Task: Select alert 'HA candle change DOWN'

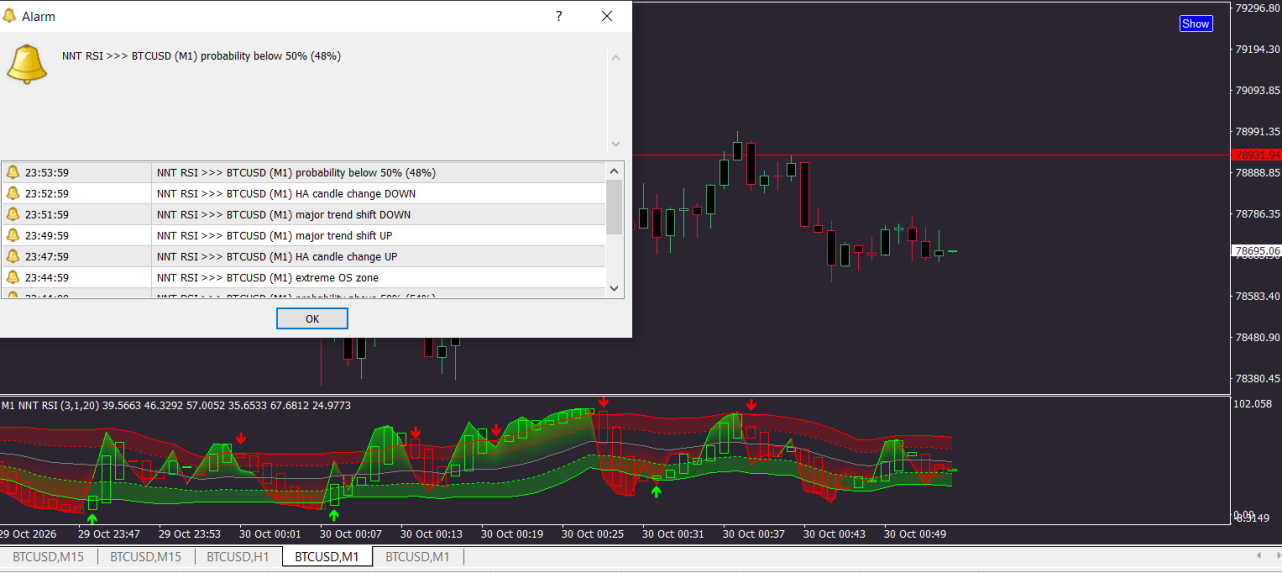Action: tap(286, 193)
